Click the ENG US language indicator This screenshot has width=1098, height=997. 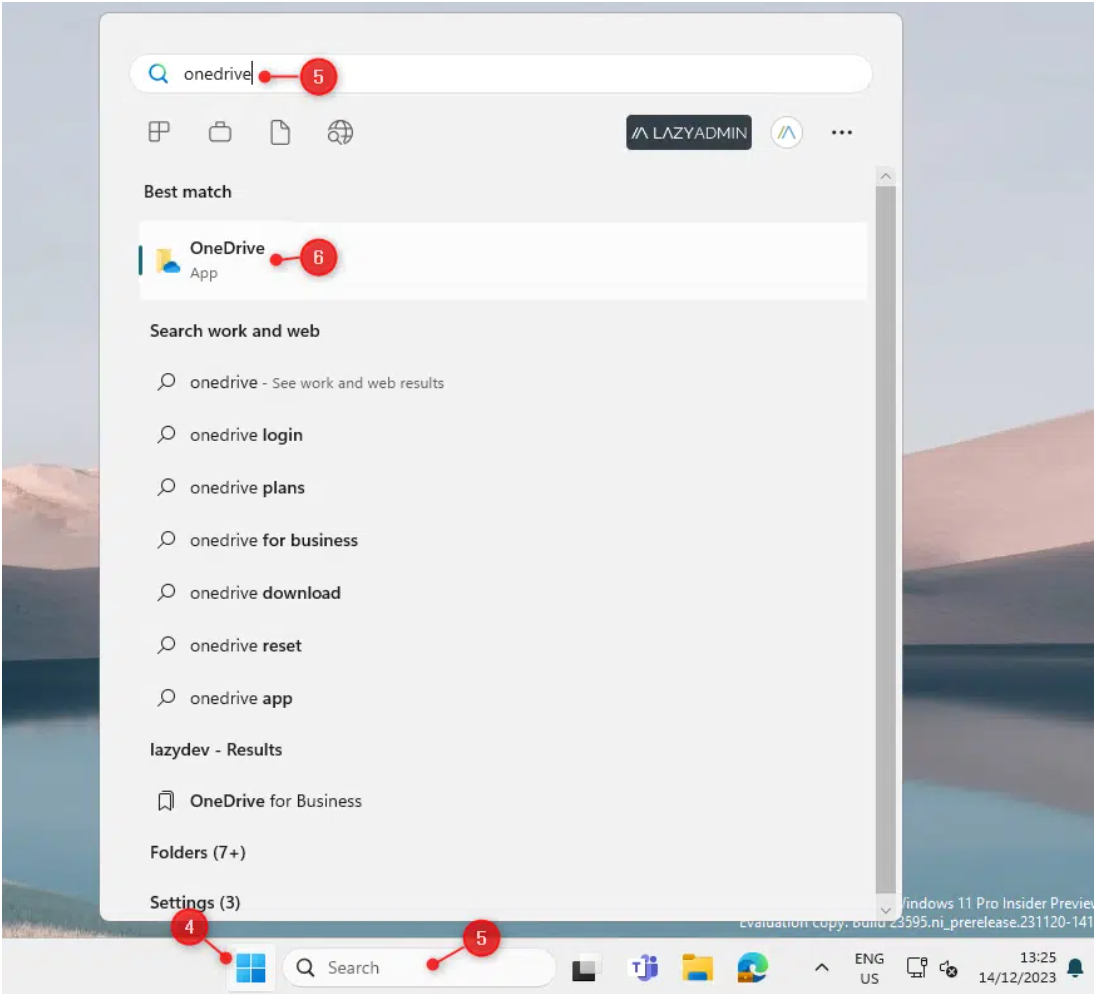[x=869, y=968]
